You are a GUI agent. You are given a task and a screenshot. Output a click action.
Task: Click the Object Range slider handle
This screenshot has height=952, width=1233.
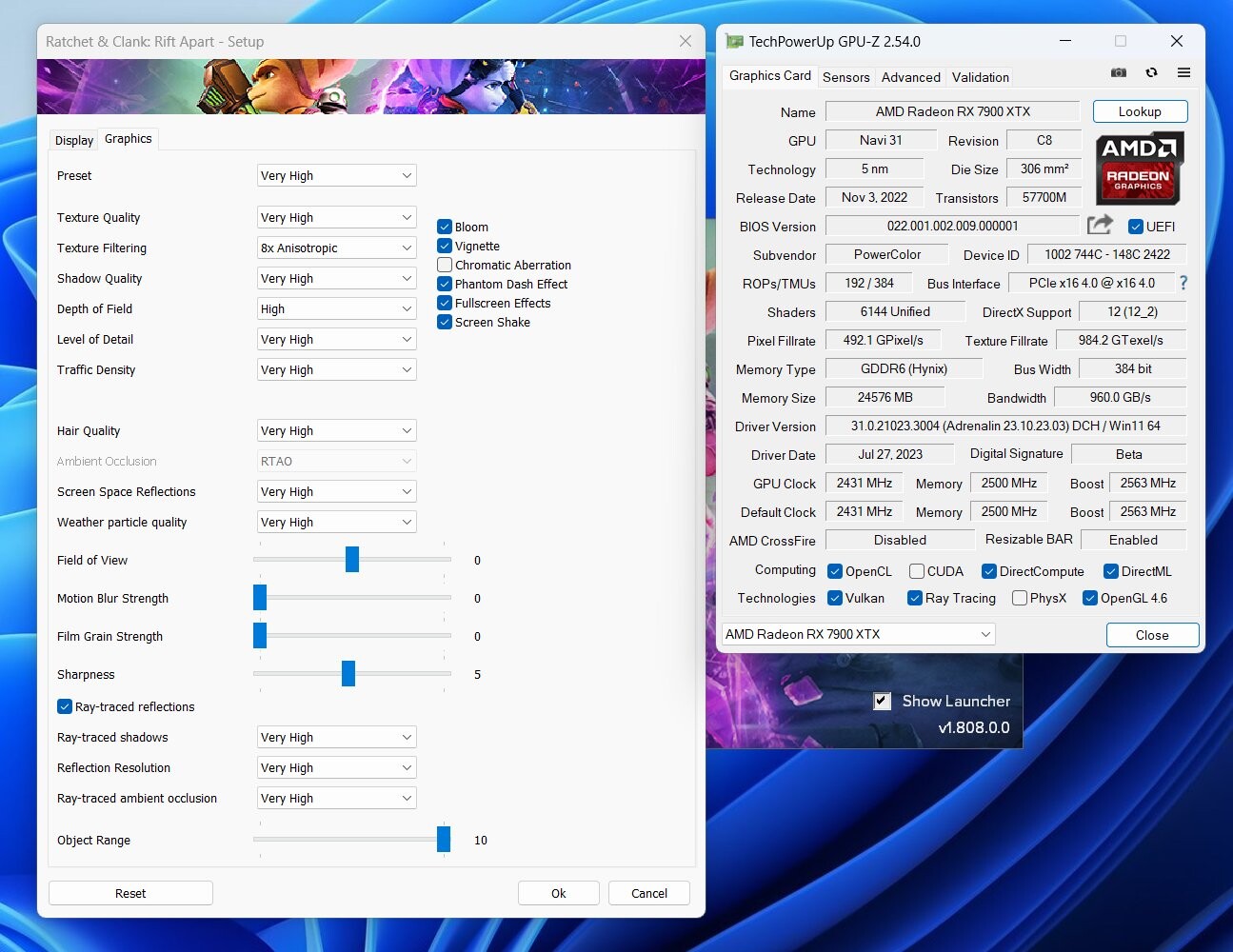point(444,840)
